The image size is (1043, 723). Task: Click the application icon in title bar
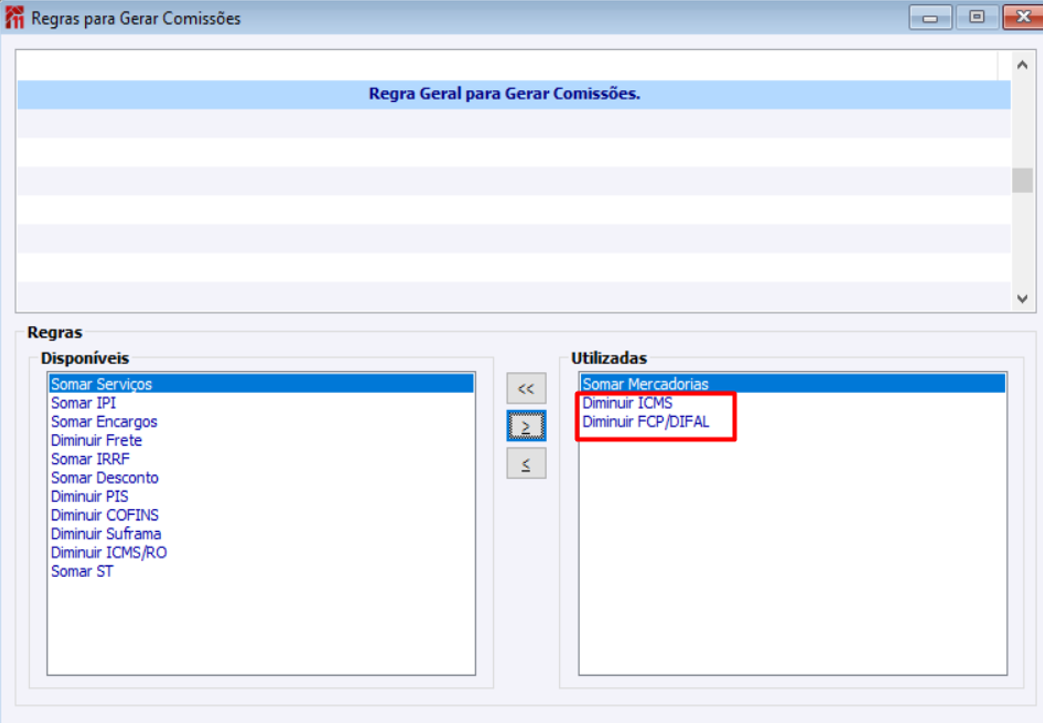click(x=14, y=17)
